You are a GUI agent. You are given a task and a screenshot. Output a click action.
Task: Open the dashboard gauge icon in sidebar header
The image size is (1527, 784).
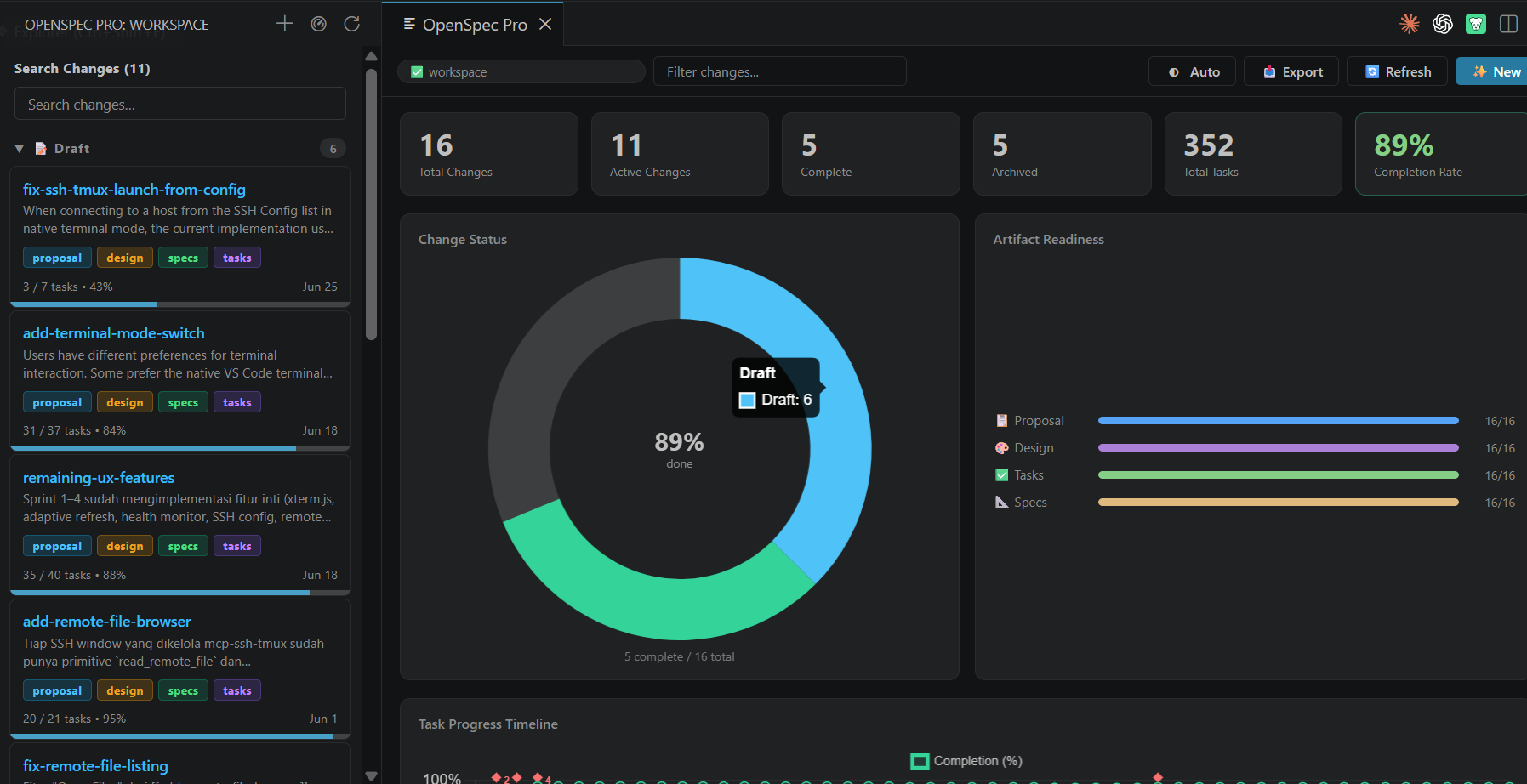tap(319, 24)
